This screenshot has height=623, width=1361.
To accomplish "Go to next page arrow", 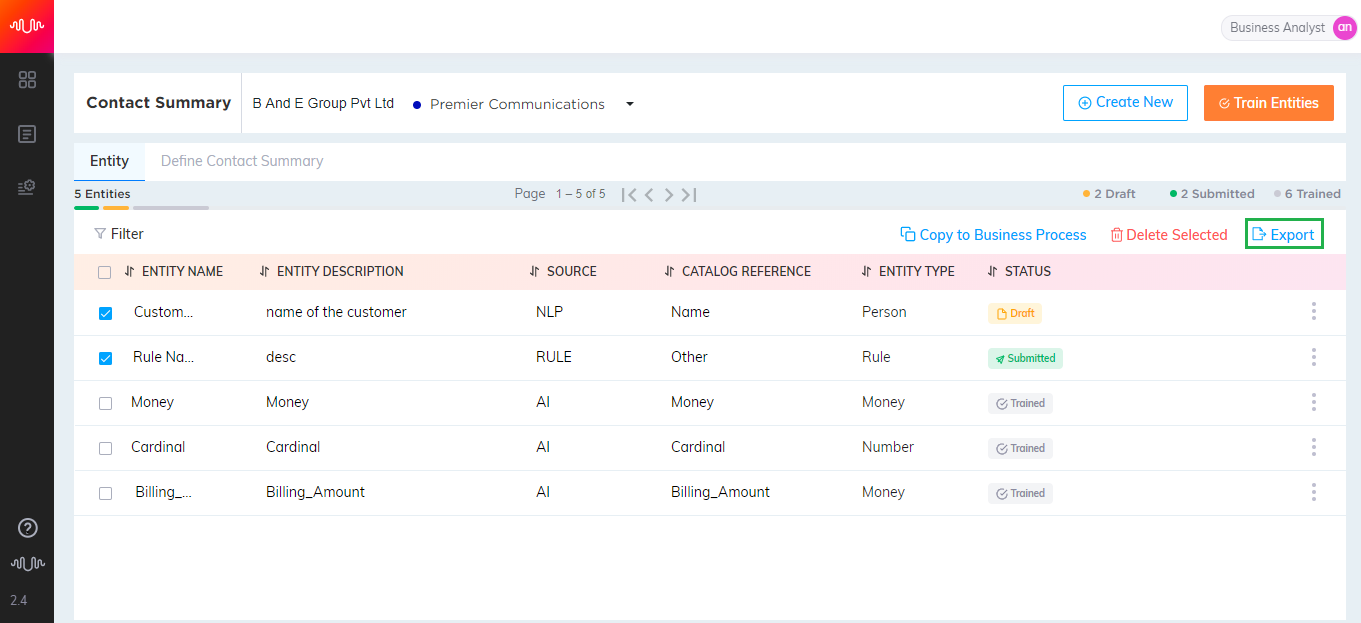I will [x=669, y=194].
